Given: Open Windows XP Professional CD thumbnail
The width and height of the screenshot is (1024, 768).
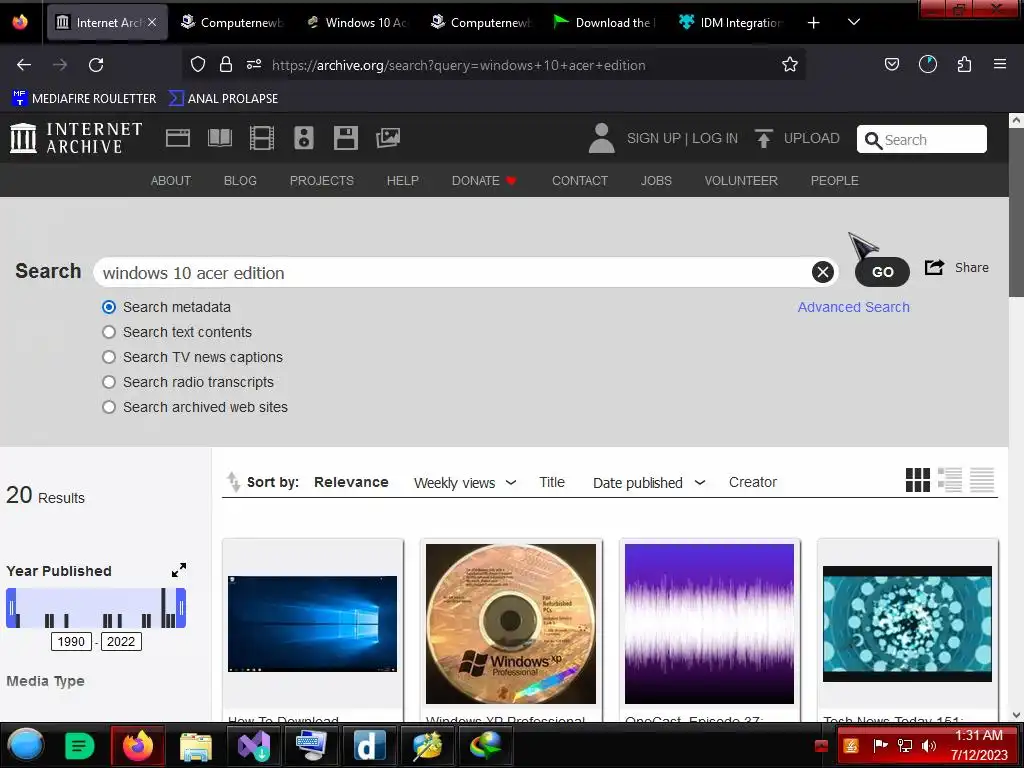Looking at the screenshot, I should coord(511,624).
